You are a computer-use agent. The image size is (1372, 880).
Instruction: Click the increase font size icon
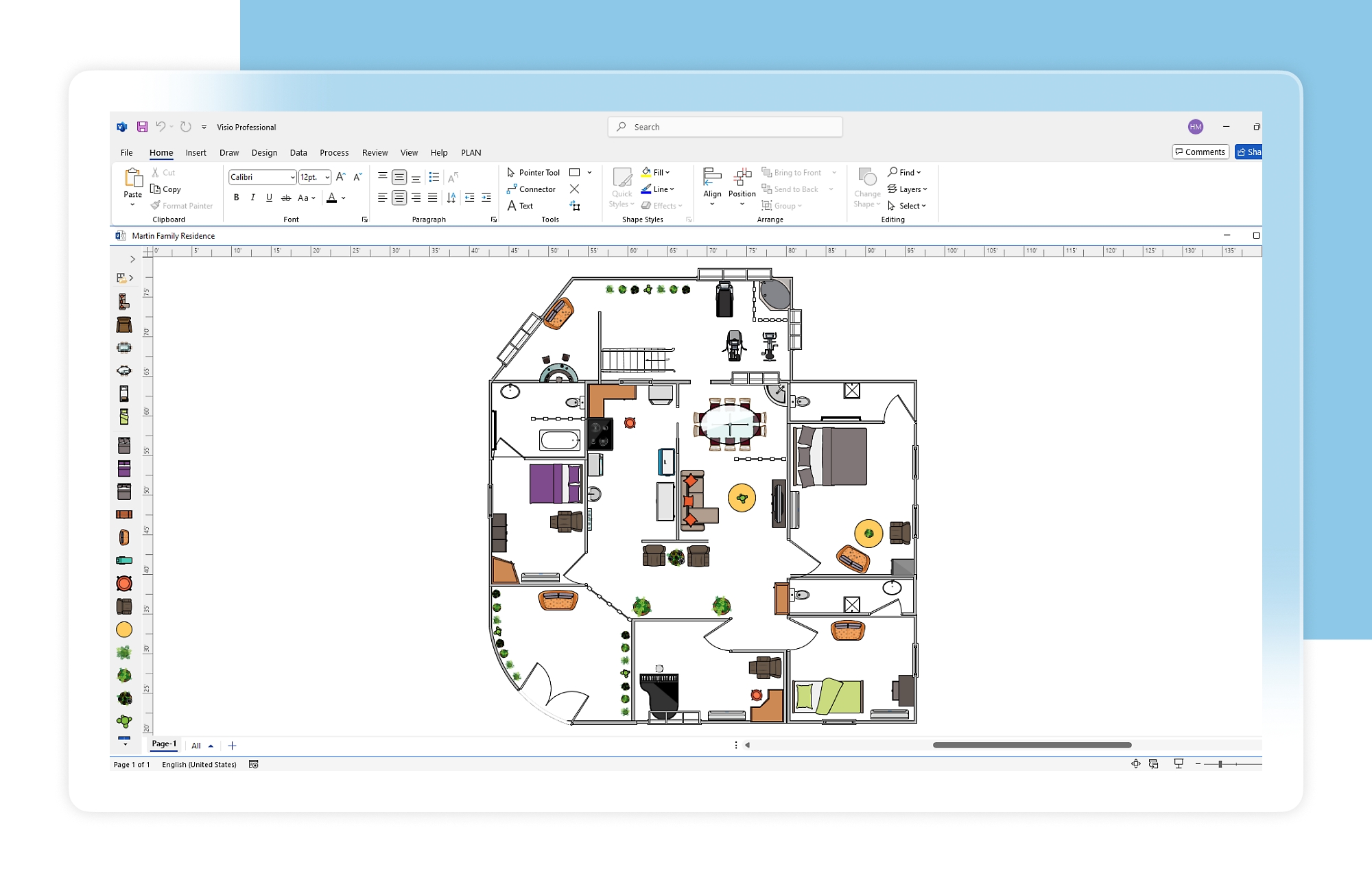point(340,177)
